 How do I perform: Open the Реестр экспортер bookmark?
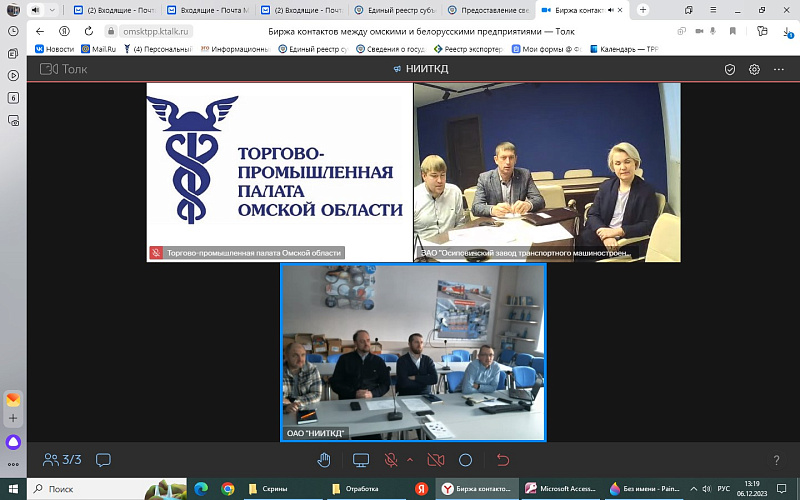[468, 49]
